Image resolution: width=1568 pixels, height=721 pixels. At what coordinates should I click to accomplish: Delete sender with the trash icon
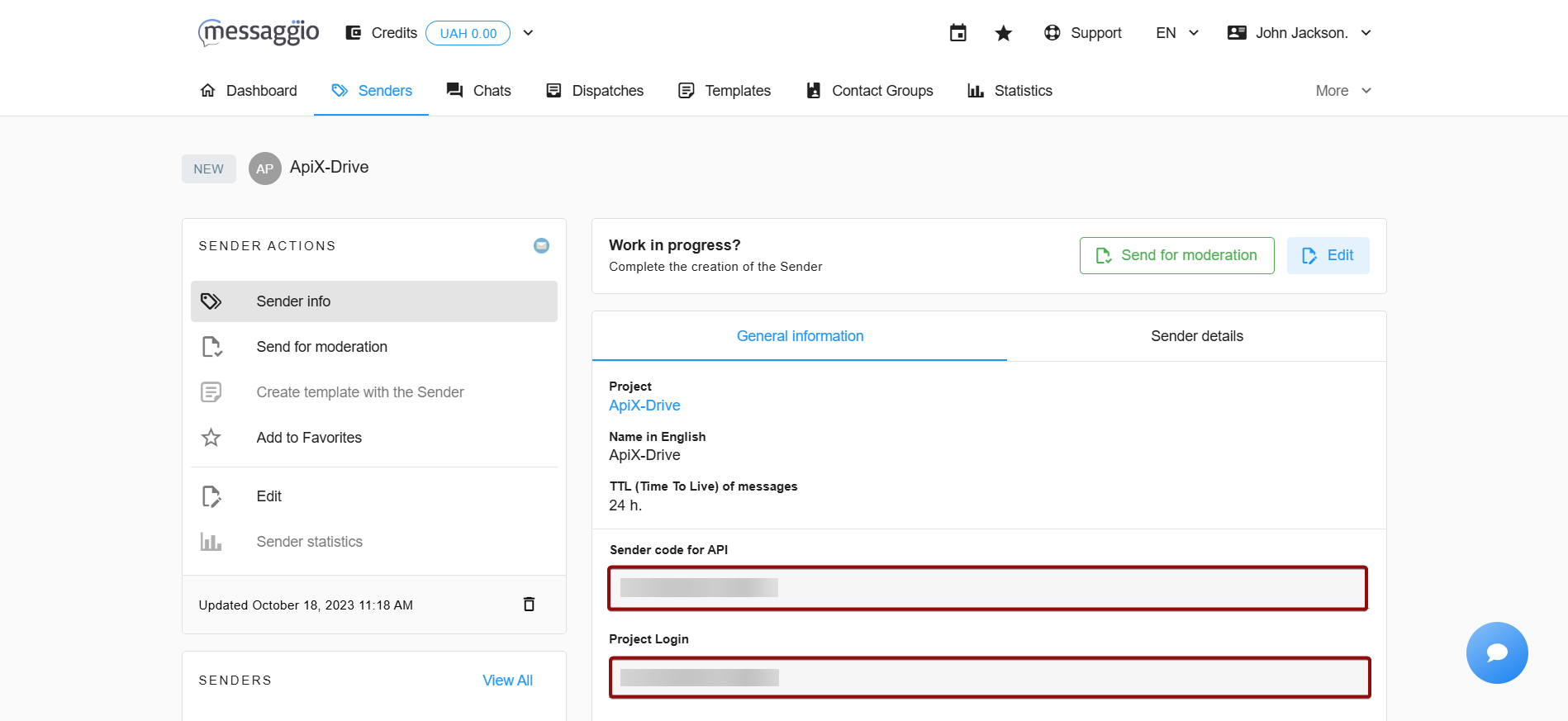pyautogui.click(x=530, y=605)
